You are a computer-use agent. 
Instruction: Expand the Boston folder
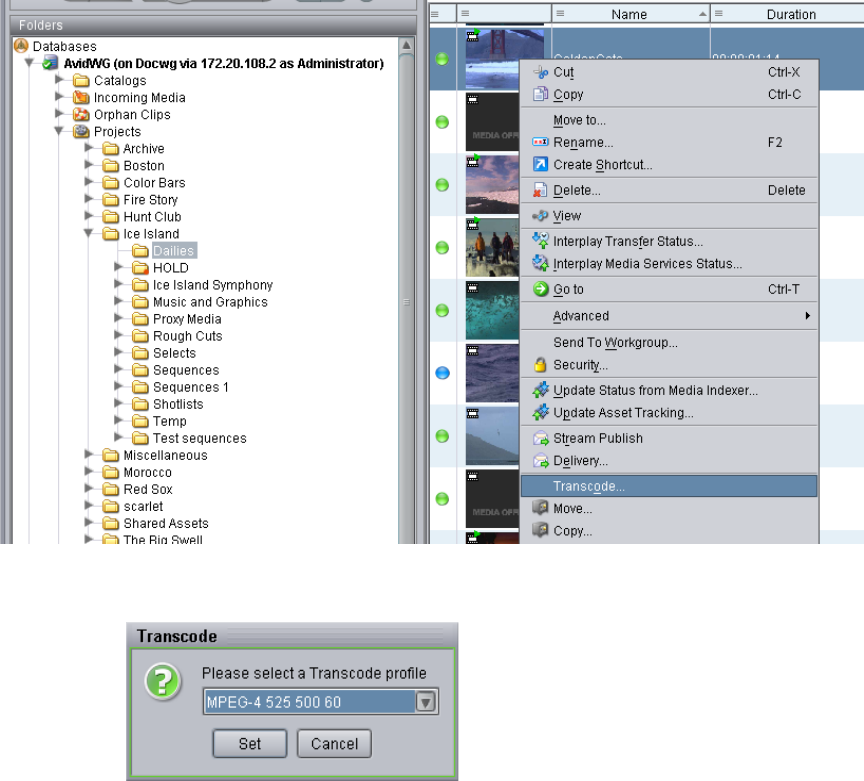tap(89, 165)
